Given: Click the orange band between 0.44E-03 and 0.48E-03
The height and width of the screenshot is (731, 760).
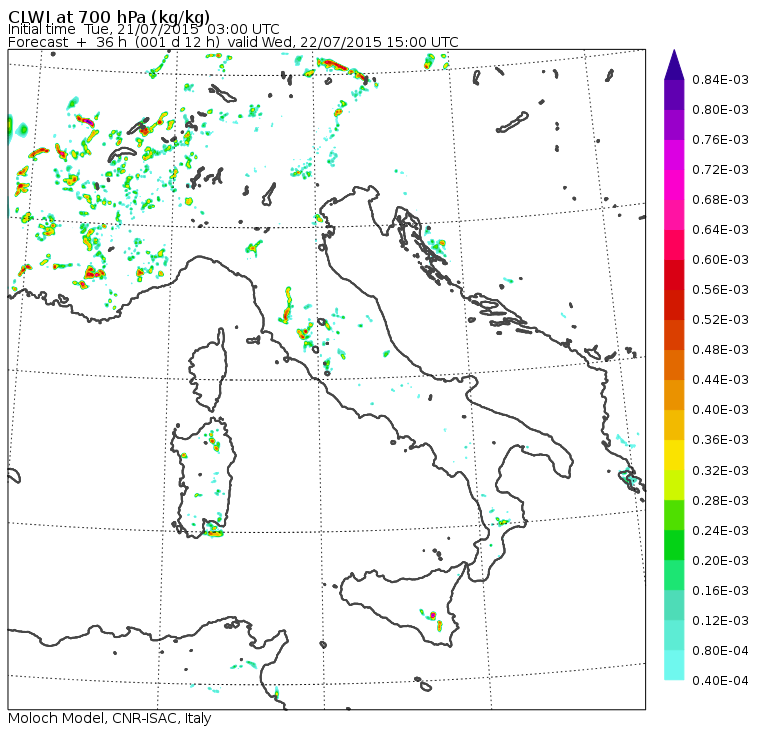Looking at the screenshot, I should coord(674,365).
